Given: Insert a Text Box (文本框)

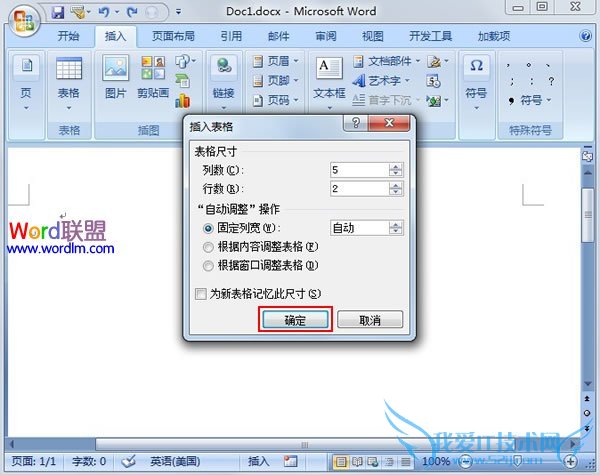Looking at the screenshot, I should pos(329,83).
